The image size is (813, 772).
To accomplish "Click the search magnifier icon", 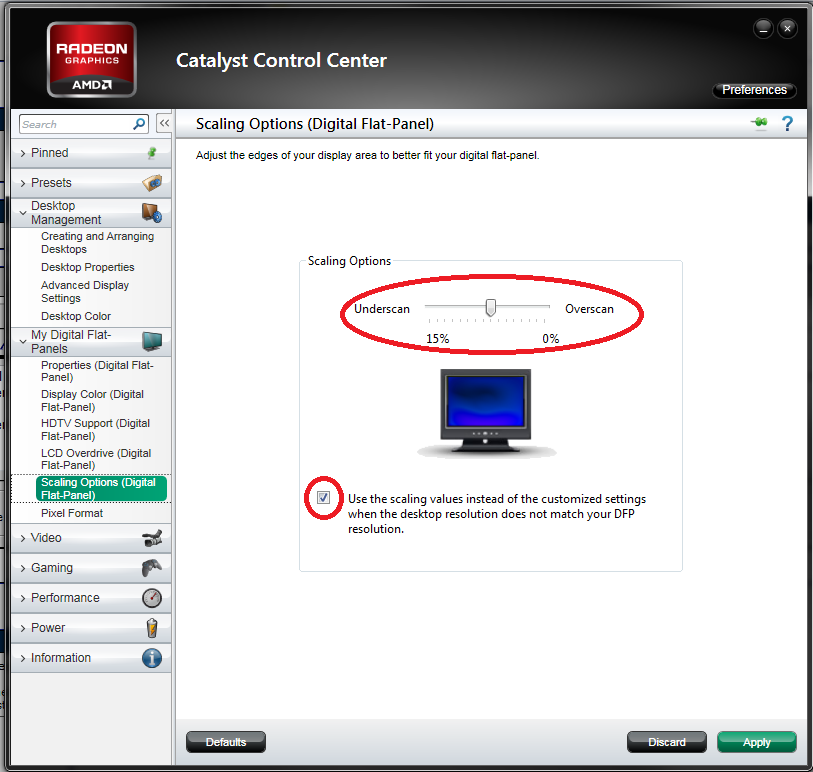I will tap(139, 124).
